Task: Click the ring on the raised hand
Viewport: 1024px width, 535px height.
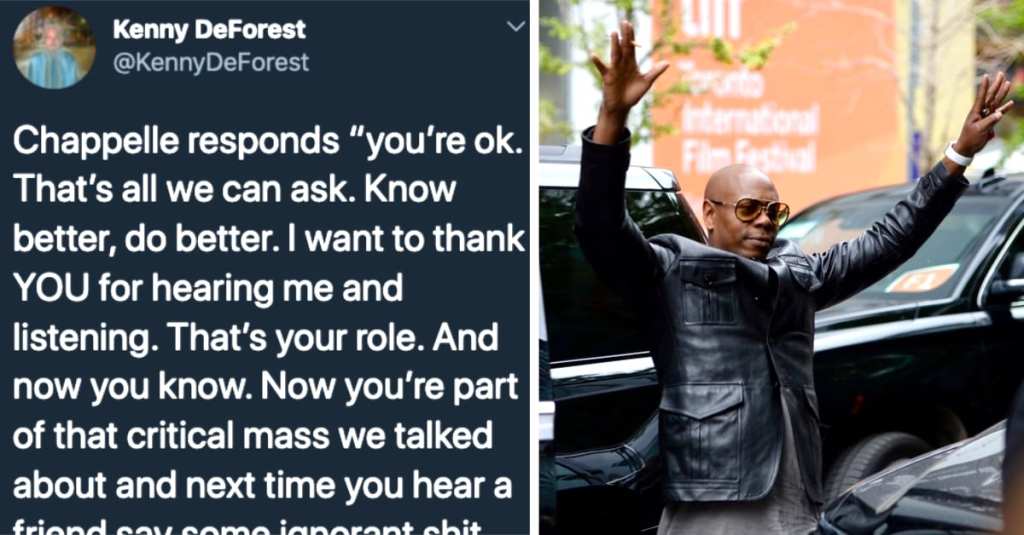Action: [x=985, y=112]
